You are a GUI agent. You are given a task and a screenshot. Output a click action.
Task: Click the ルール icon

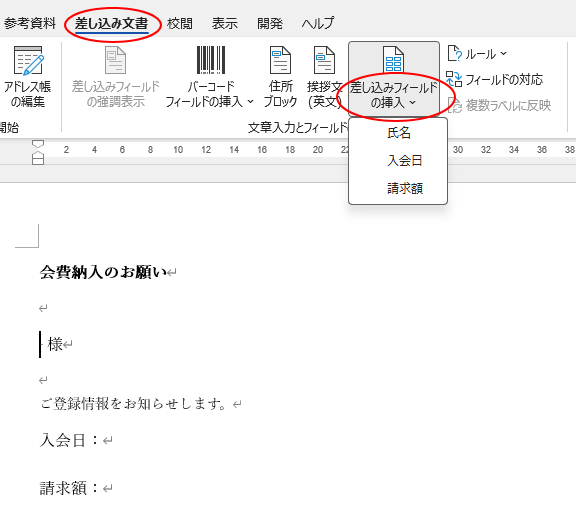coord(454,54)
